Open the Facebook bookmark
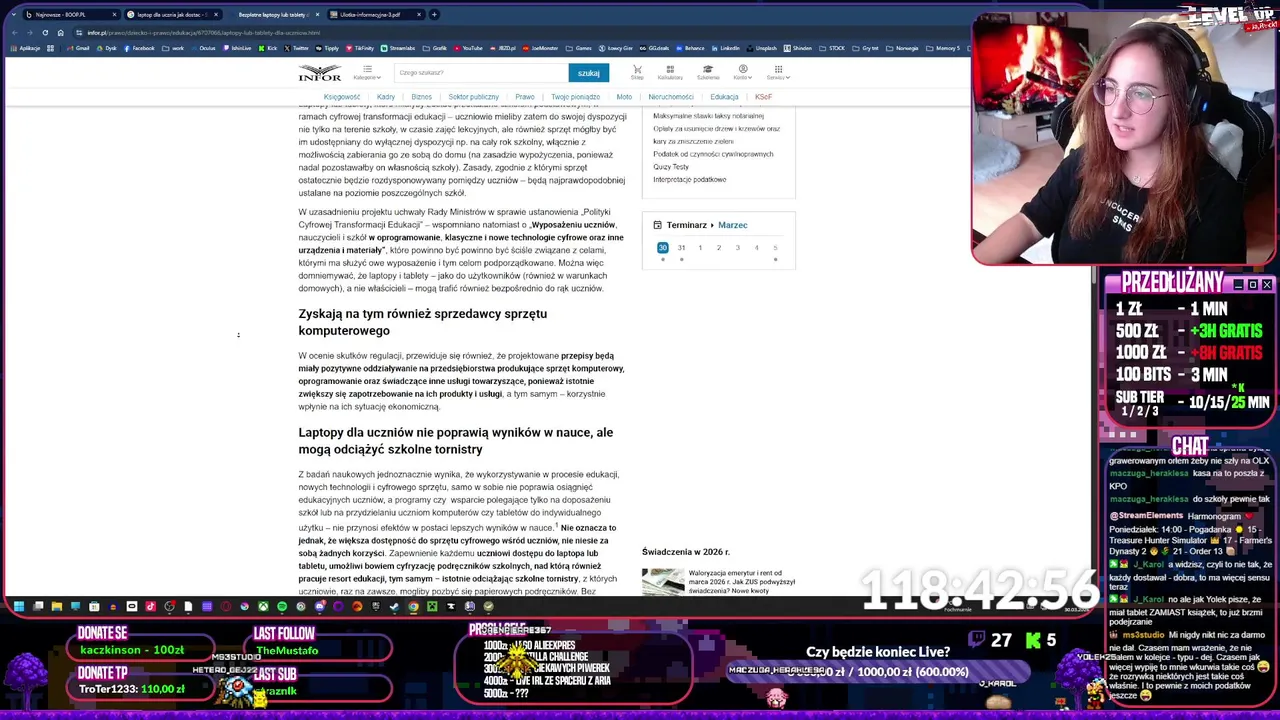The image size is (1280, 720). click(138, 48)
